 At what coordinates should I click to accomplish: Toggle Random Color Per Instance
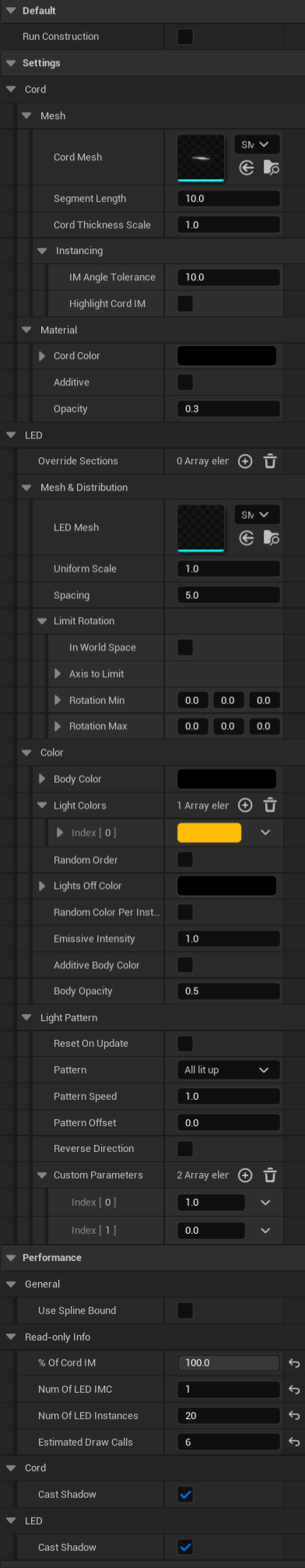(x=185, y=911)
